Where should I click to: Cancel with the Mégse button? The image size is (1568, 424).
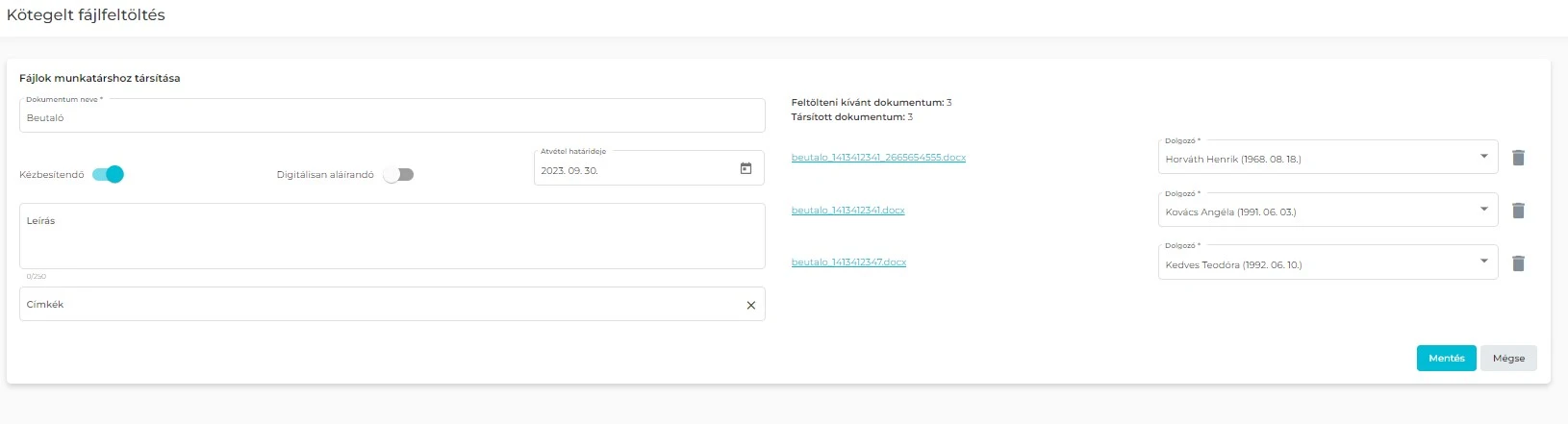1507,358
